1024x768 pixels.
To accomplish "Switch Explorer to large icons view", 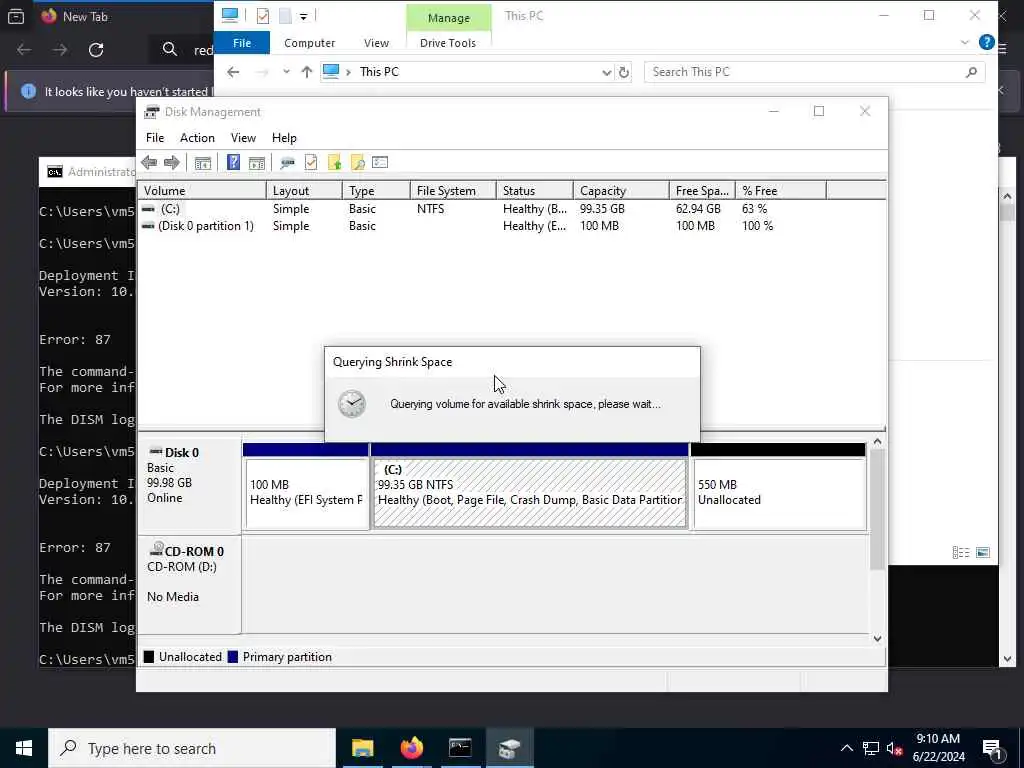I will (983, 552).
